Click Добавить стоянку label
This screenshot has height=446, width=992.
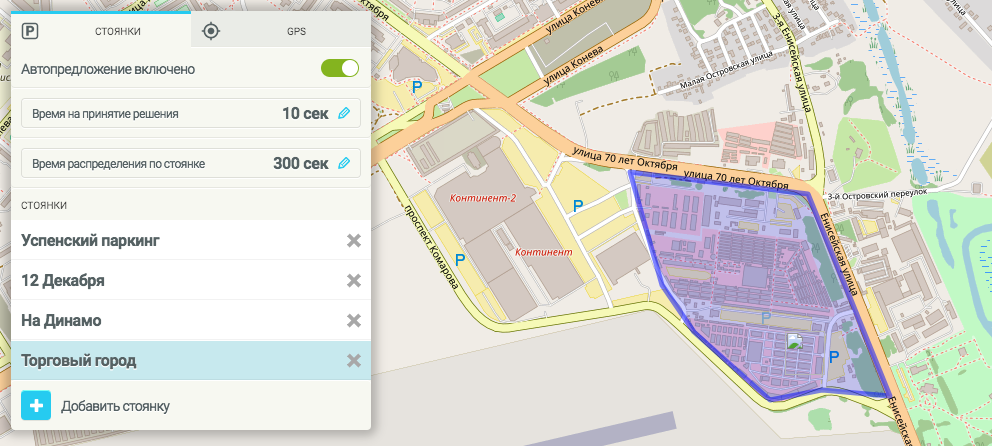pos(115,406)
